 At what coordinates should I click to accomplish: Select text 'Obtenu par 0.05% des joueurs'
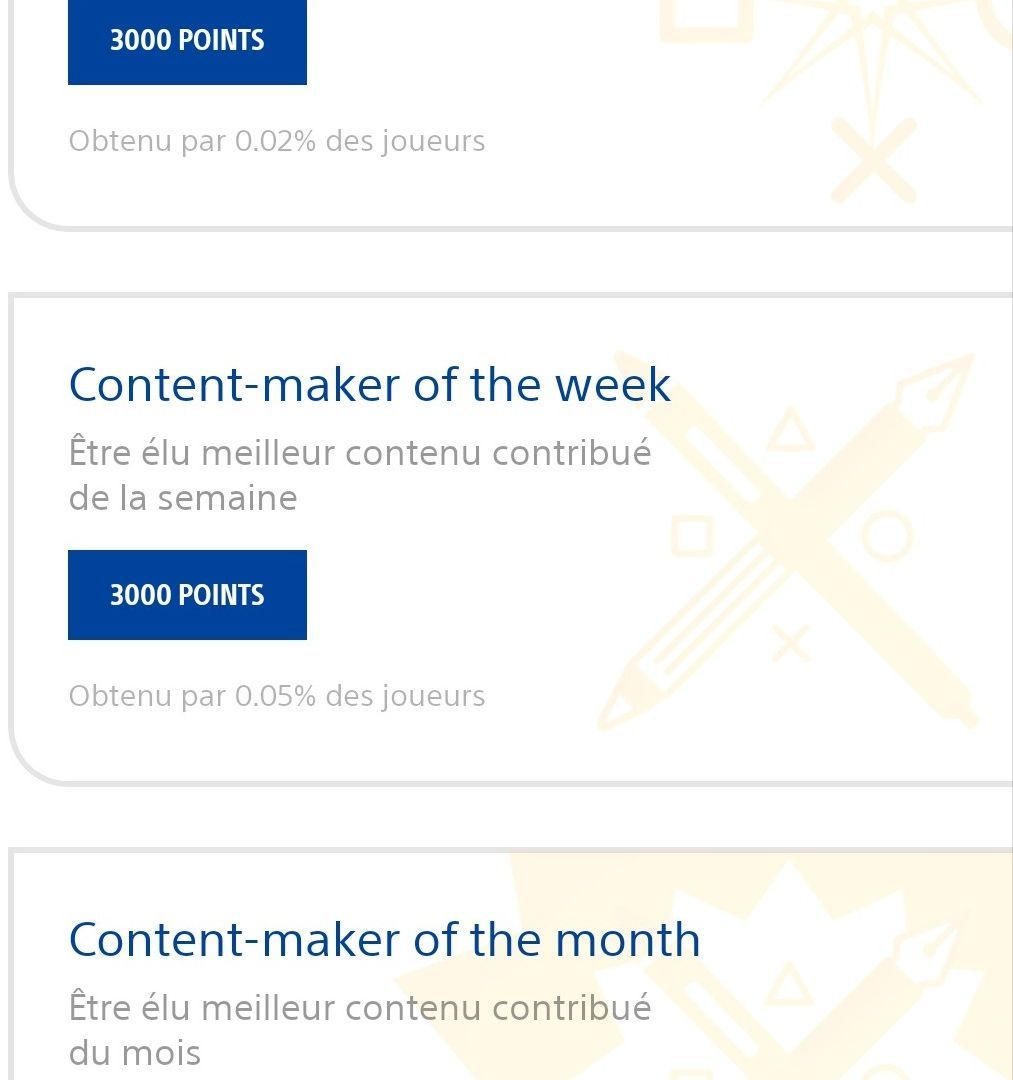(277, 696)
